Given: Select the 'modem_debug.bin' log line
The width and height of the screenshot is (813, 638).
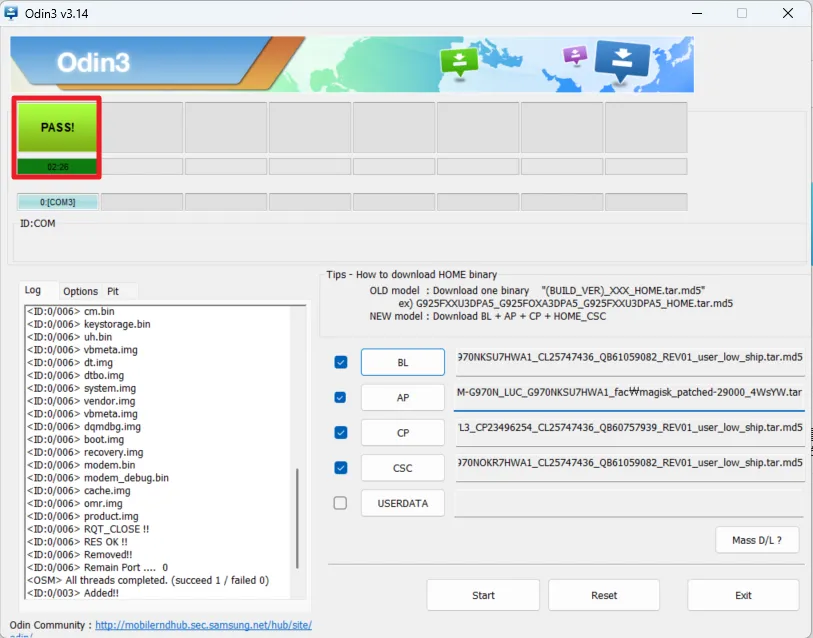Looking at the screenshot, I should point(97,478).
